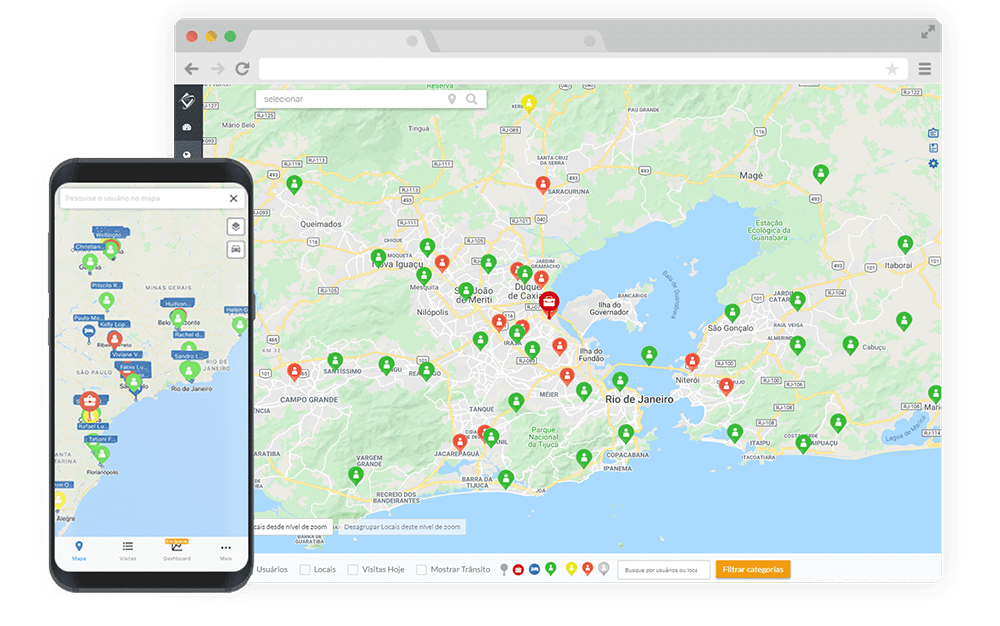The height and width of the screenshot is (626, 1000).
Task: Click the location pin icon in selecionar box
Action: (452, 99)
